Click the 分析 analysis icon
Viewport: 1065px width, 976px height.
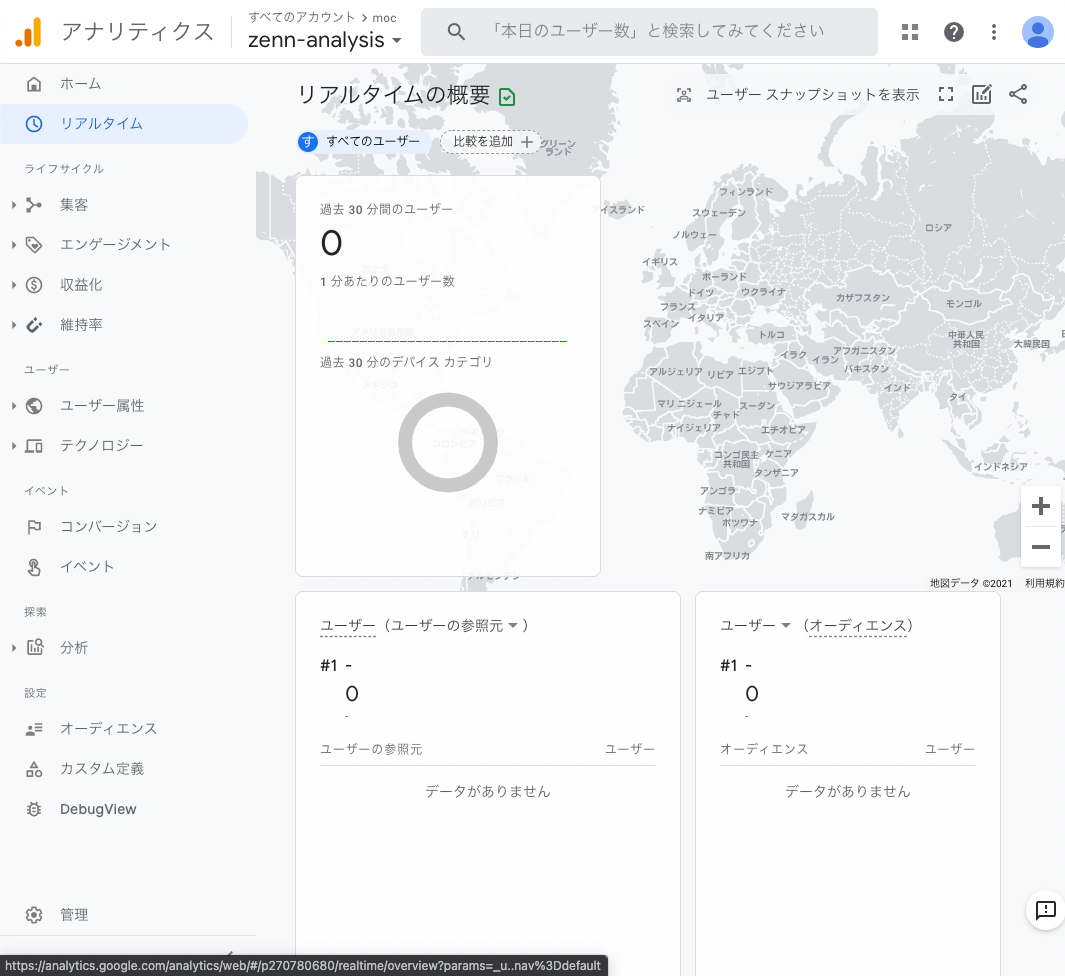pyautogui.click(x=35, y=647)
